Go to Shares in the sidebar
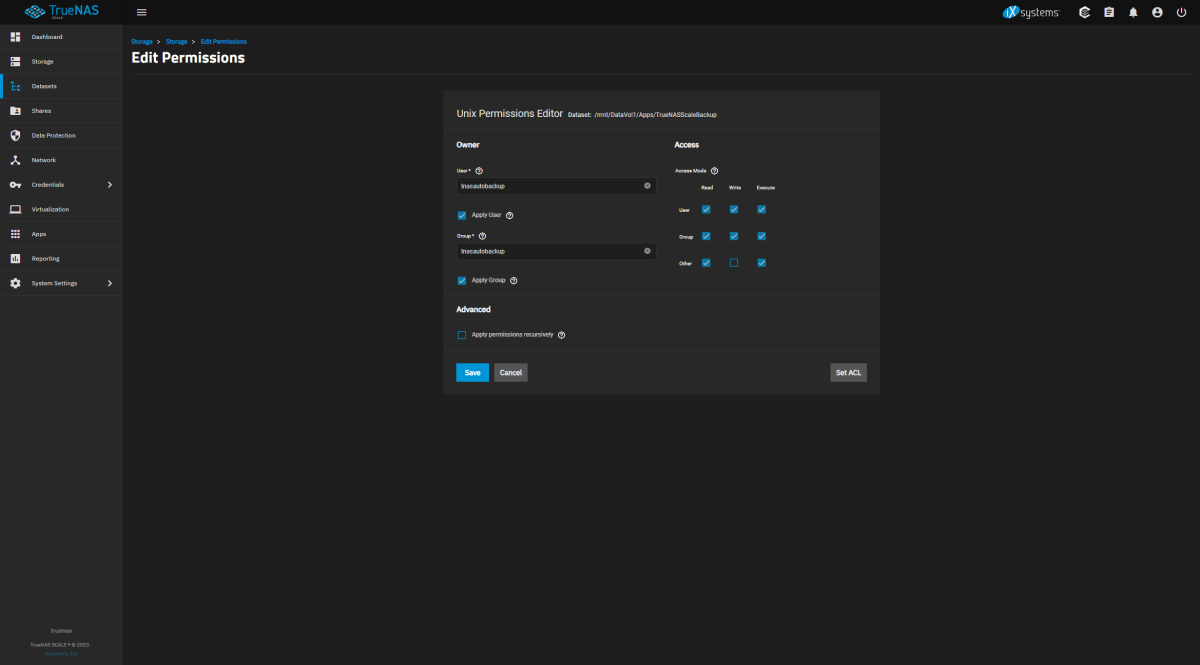The image size is (1200, 665). (61, 111)
